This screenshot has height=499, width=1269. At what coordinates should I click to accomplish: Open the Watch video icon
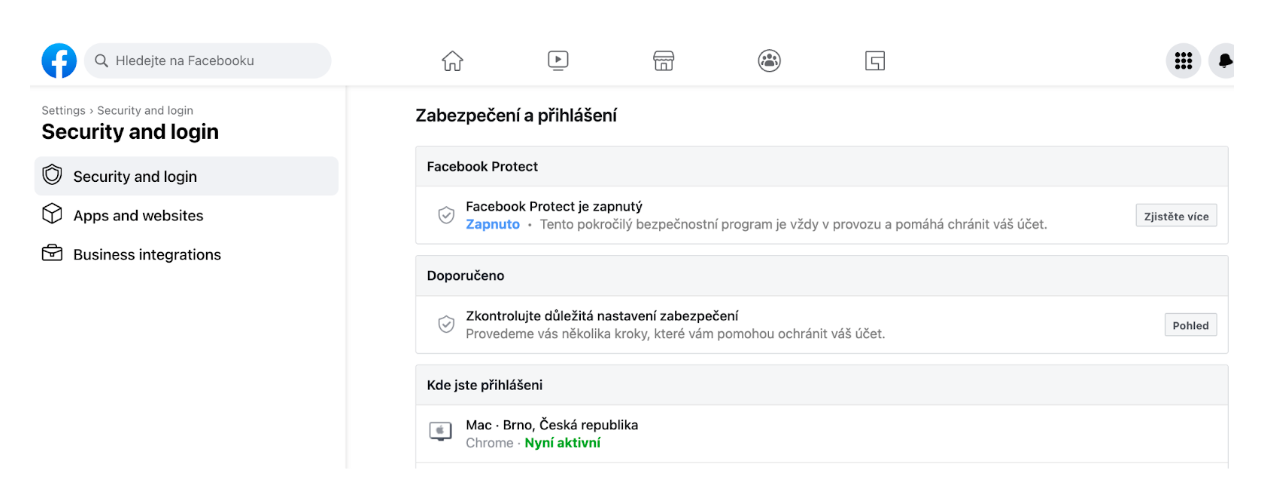[x=558, y=61]
